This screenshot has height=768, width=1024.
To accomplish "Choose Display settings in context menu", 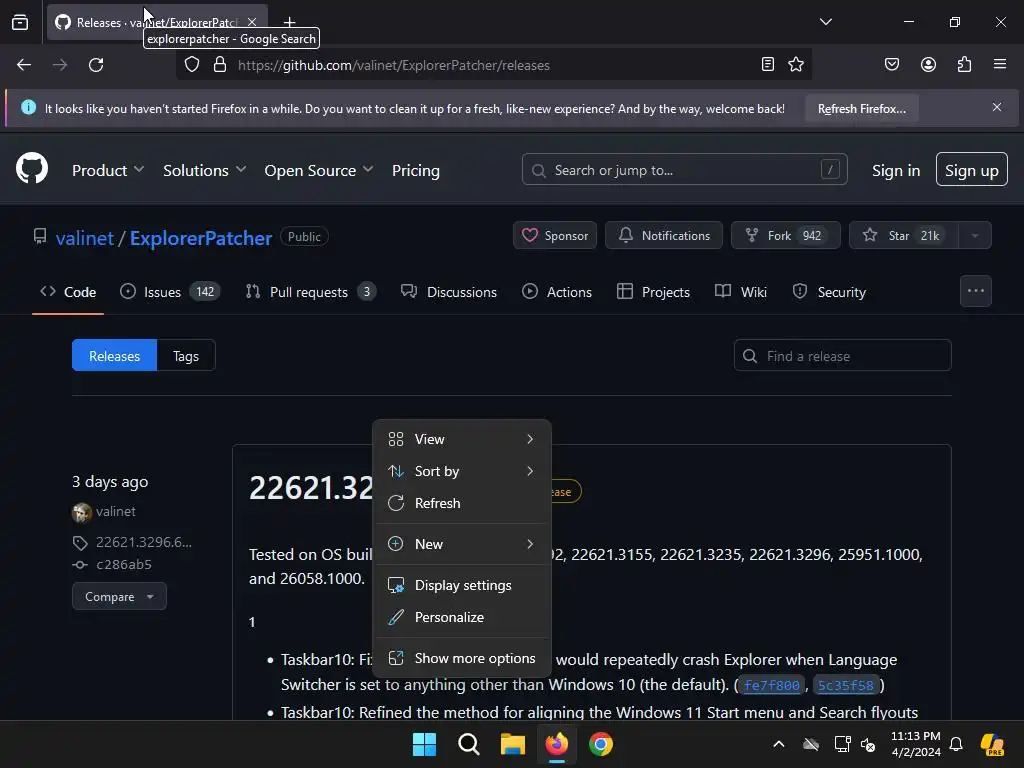I will tap(462, 585).
